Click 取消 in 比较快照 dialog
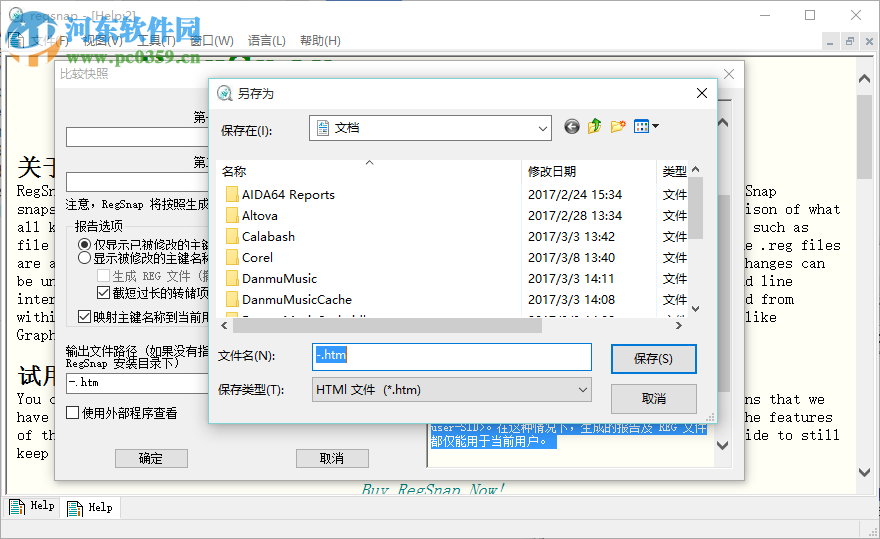Screen dimensions: 880x539 (332, 459)
